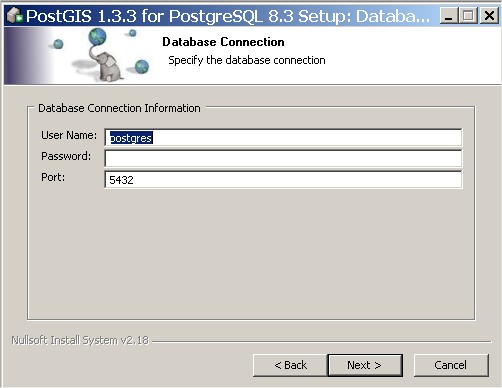The height and width of the screenshot is (388, 502).
Task: Click the PostGIS elephant globe logo
Action: [x=102, y=55]
